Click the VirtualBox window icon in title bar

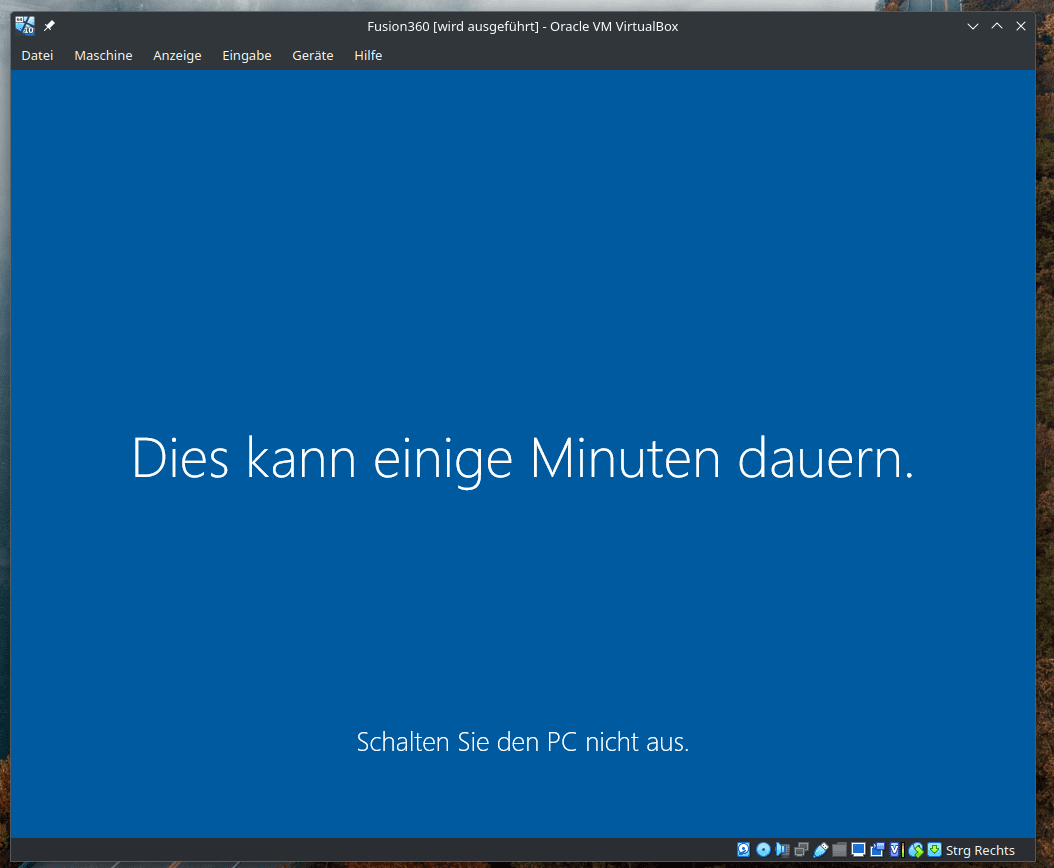[x=25, y=26]
